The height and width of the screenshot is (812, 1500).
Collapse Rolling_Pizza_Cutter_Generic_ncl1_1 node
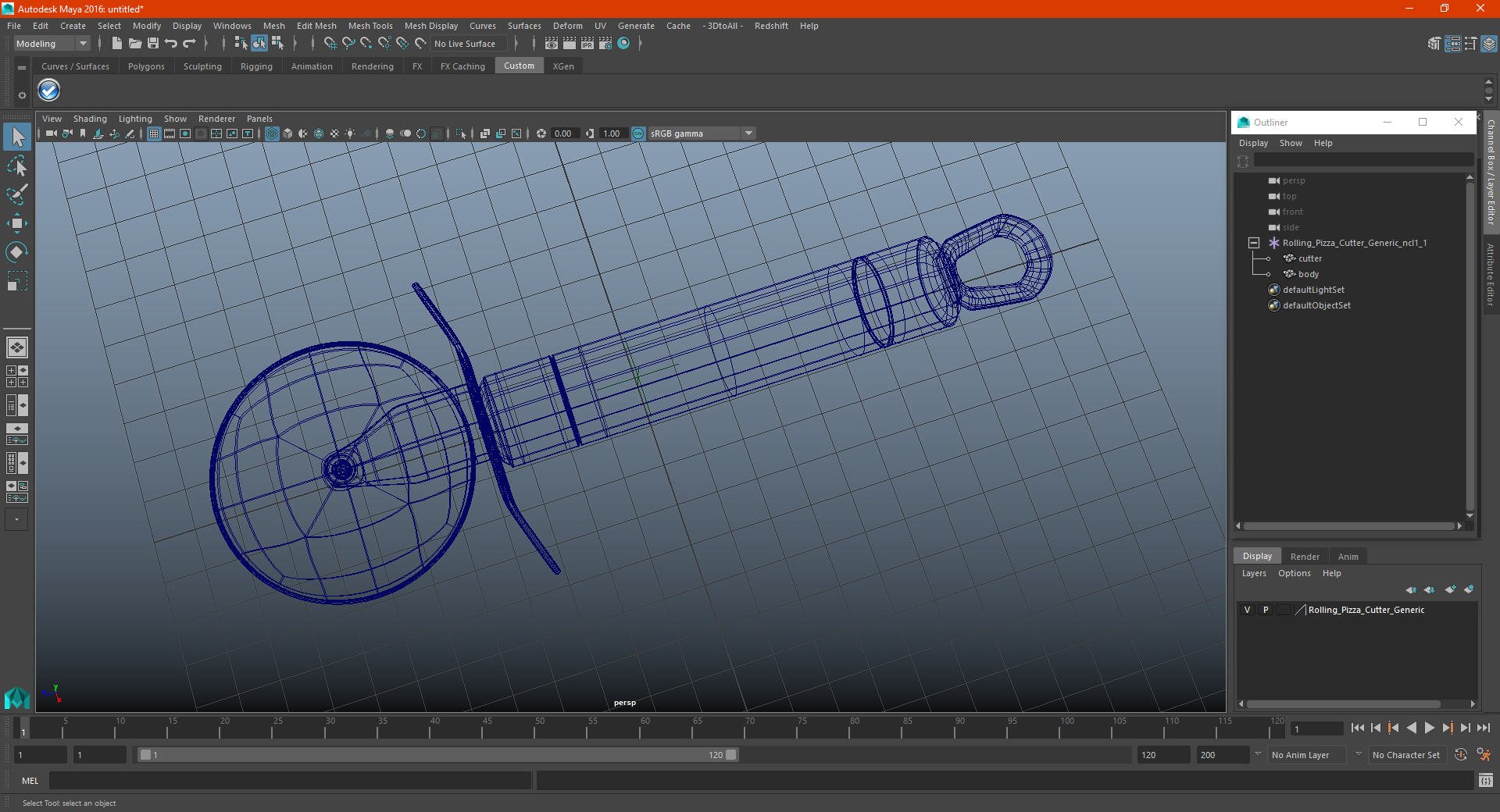click(x=1254, y=243)
